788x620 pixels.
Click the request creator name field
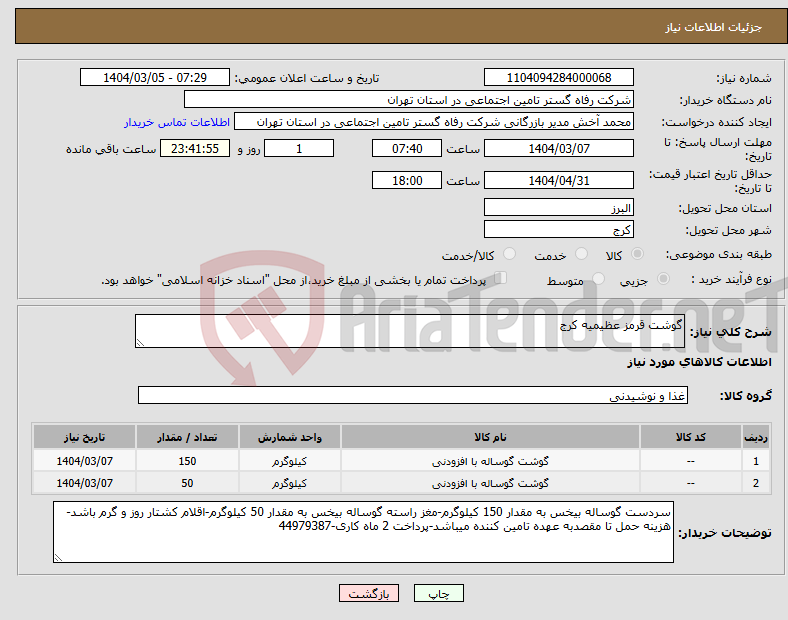click(434, 122)
